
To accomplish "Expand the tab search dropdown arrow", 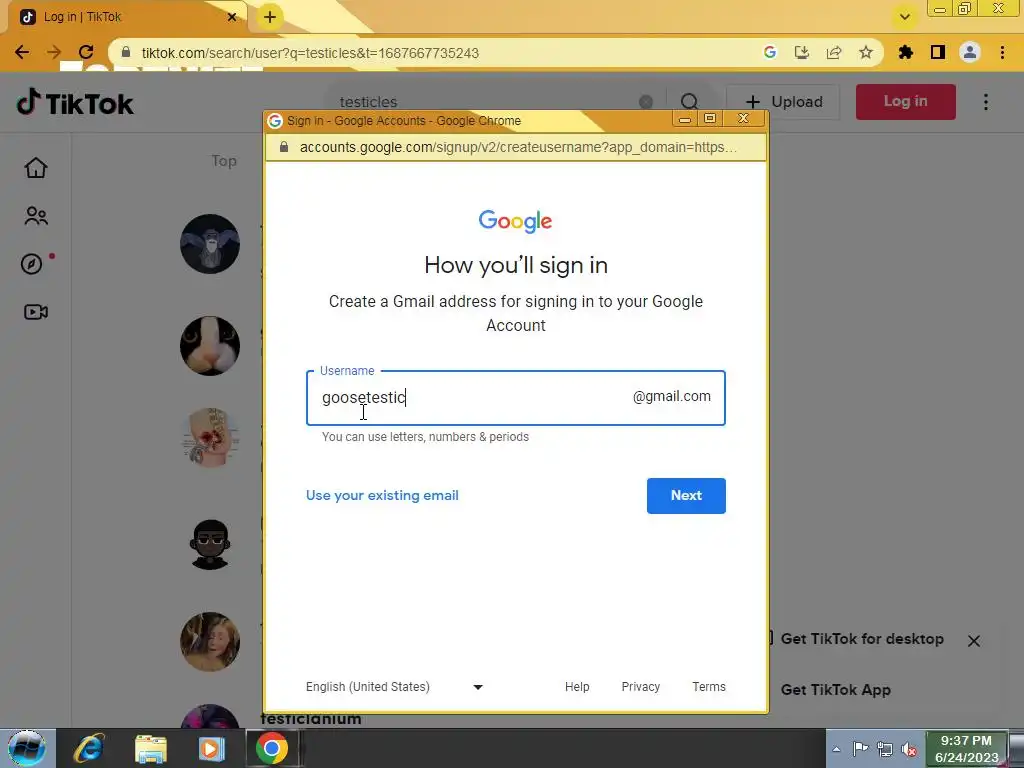I will click(904, 17).
